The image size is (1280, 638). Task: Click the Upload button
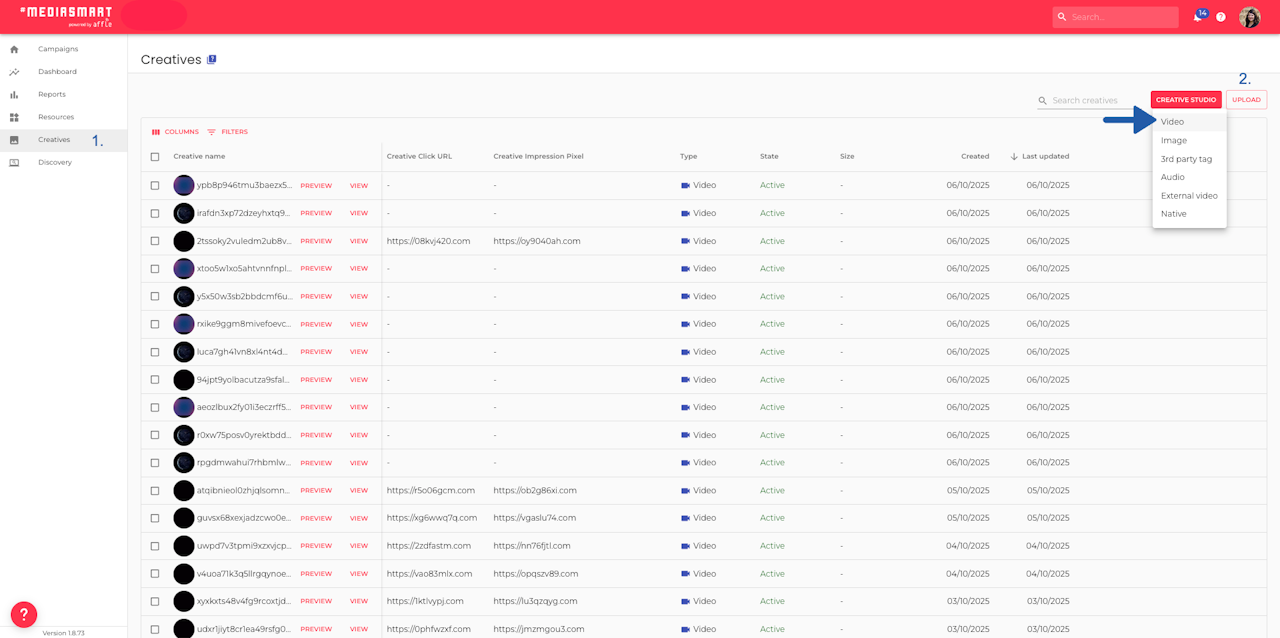1246,100
